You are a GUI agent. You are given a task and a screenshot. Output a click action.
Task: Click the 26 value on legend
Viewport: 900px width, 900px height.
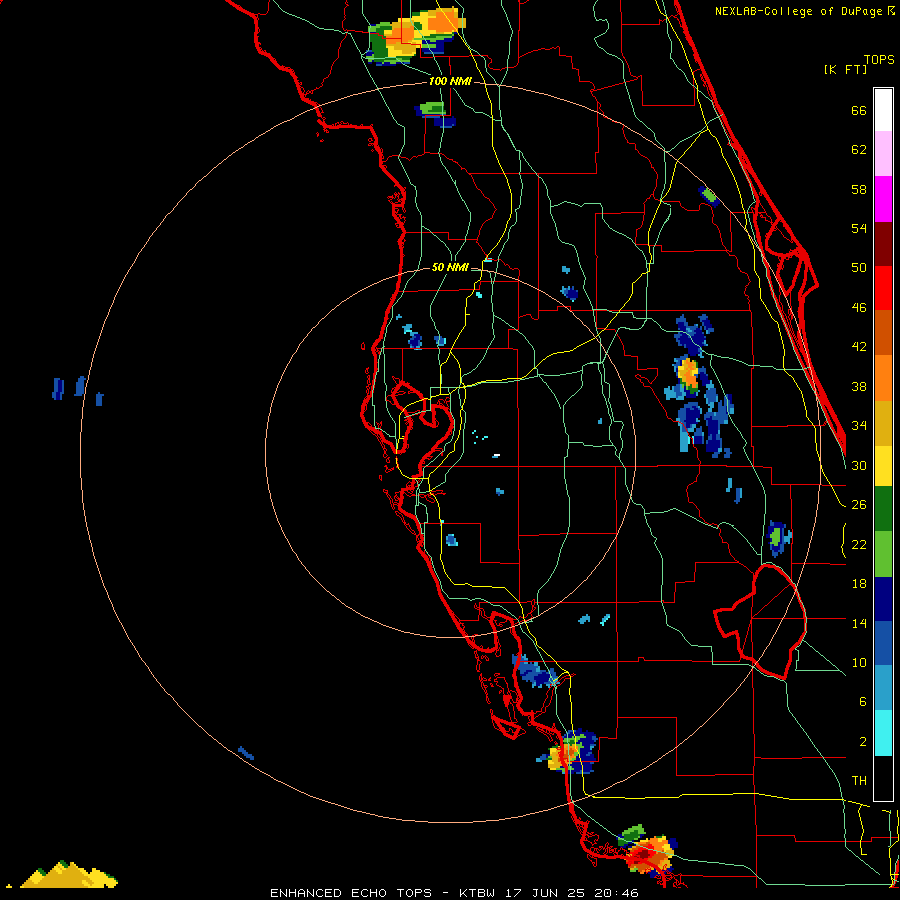859,505
